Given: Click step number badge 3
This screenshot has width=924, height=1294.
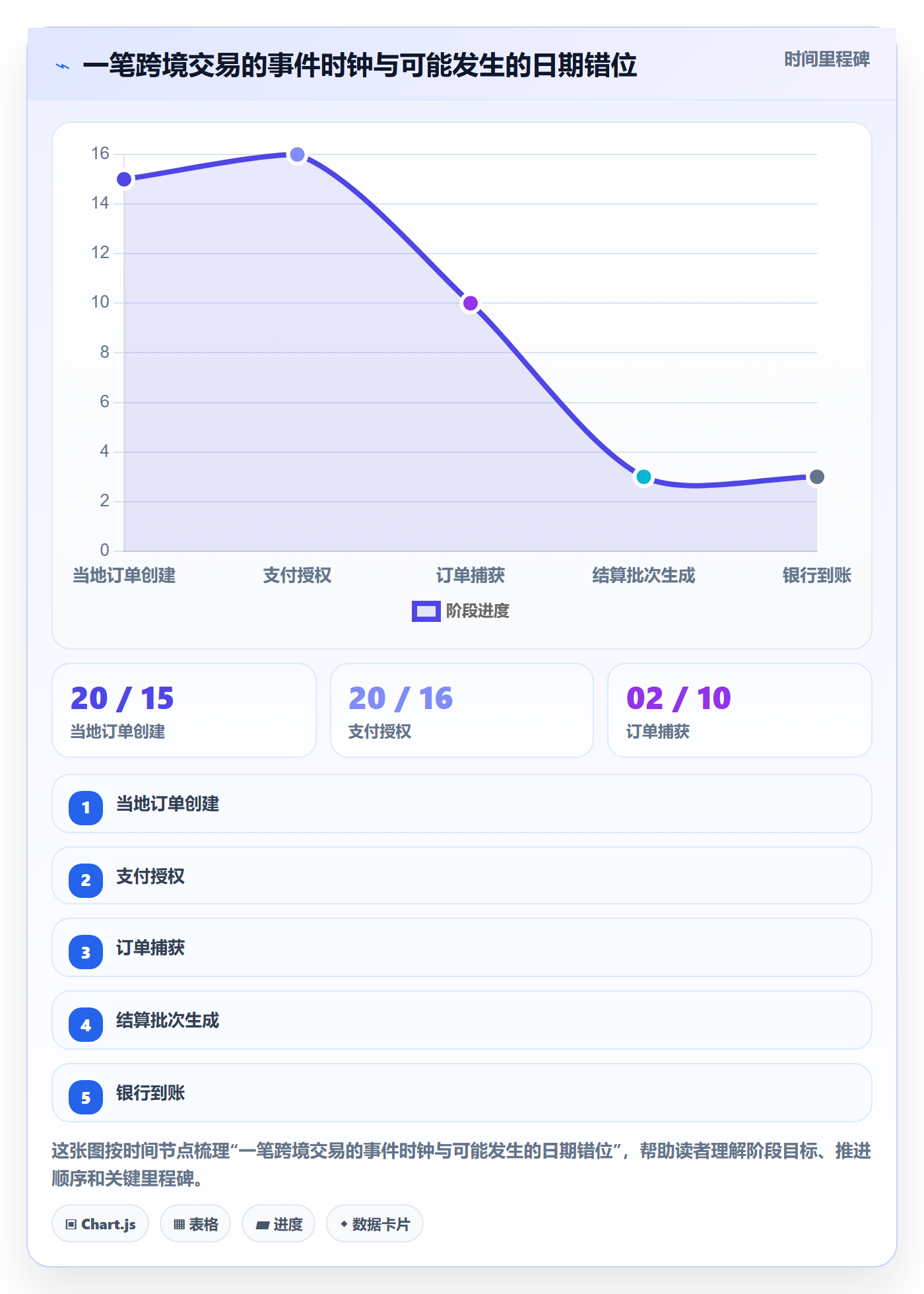Looking at the screenshot, I should click(86, 952).
